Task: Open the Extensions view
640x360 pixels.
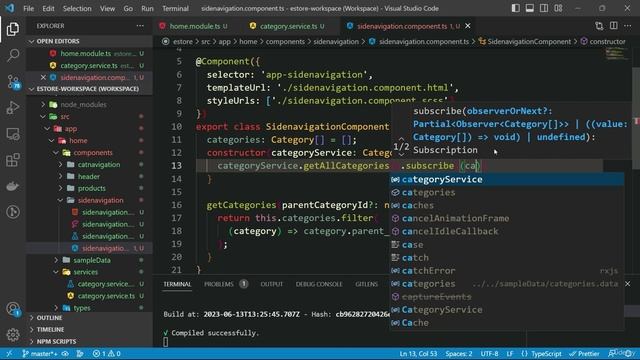Action: (x=13, y=160)
